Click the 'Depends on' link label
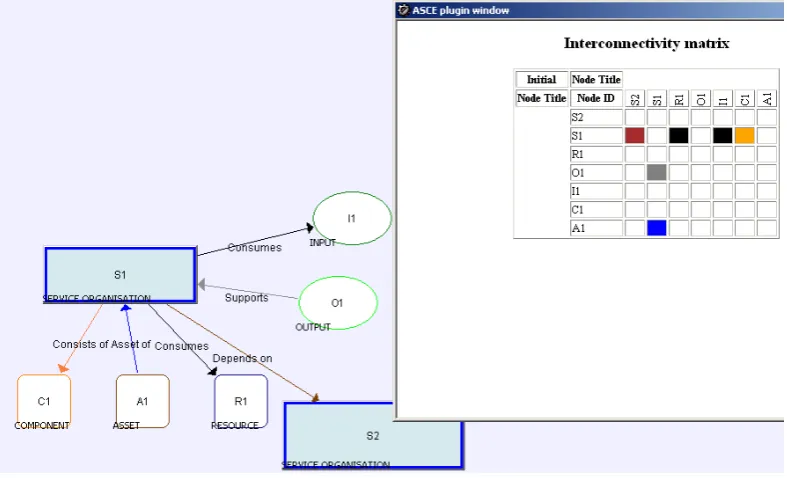 242,358
